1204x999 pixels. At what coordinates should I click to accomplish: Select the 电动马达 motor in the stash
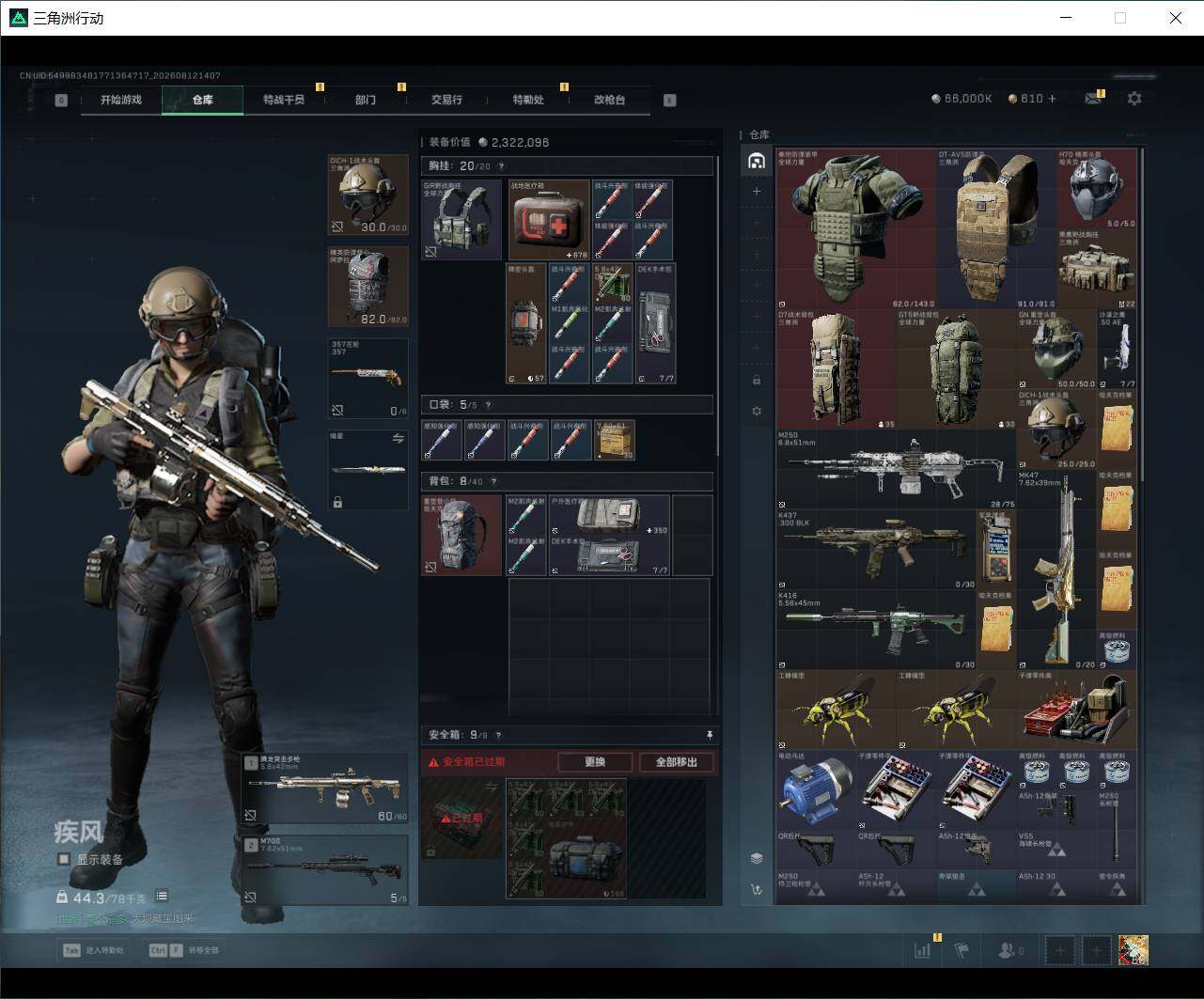[816, 789]
